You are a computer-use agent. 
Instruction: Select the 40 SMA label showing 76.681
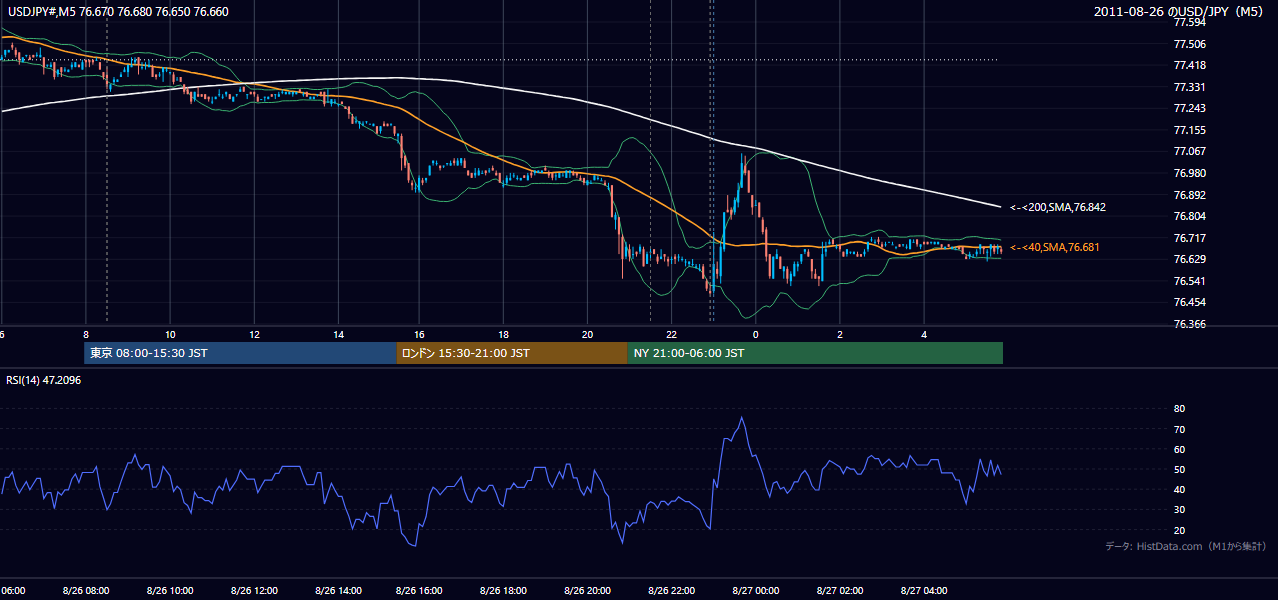pyautogui.click(x=1055, y=247)
